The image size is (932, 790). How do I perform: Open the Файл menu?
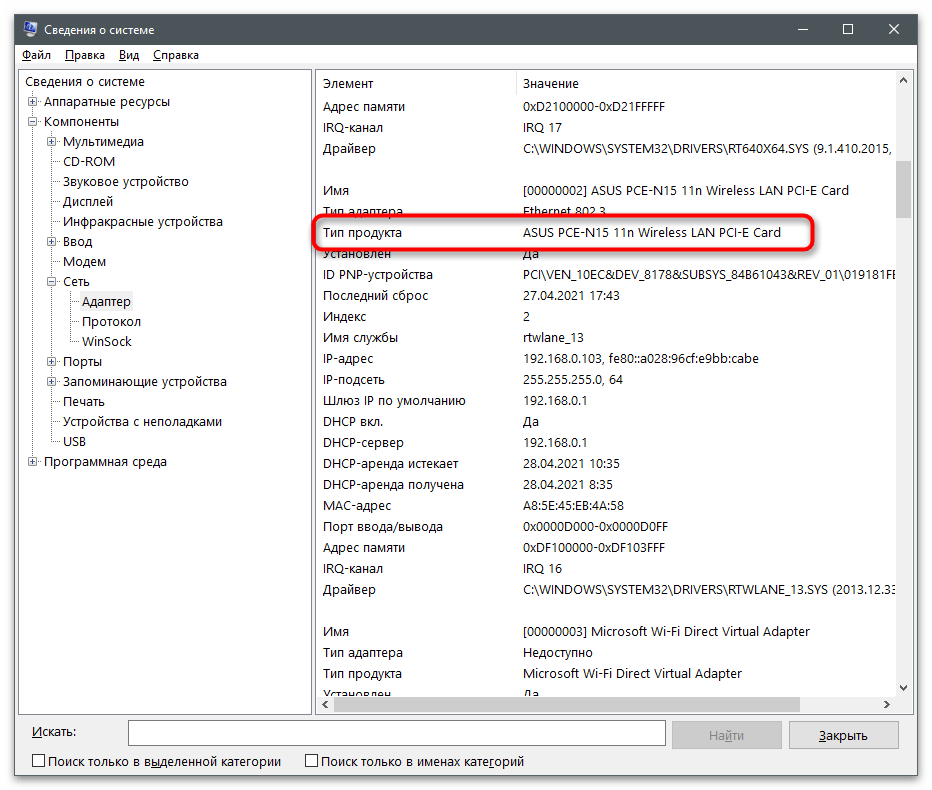point(36,55)
